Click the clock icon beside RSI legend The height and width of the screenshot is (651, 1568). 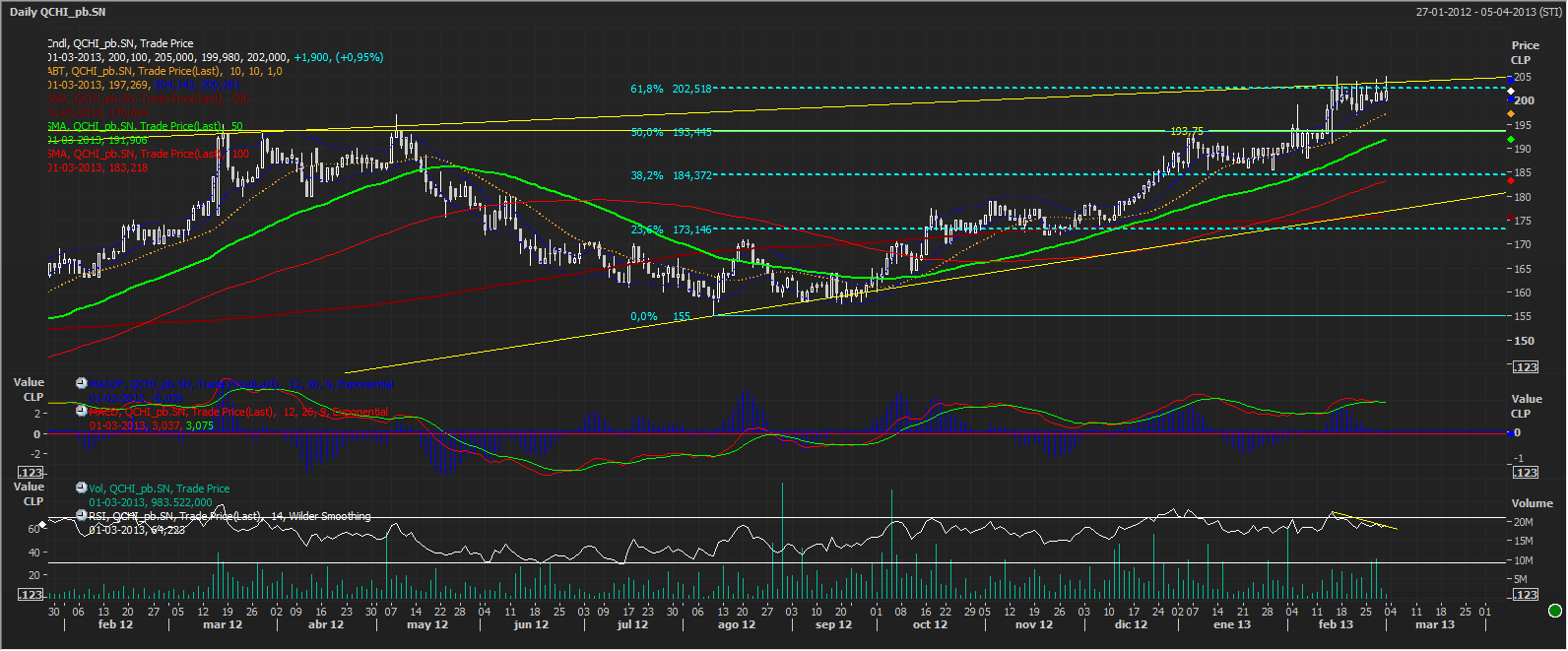(x=82, y=515)
